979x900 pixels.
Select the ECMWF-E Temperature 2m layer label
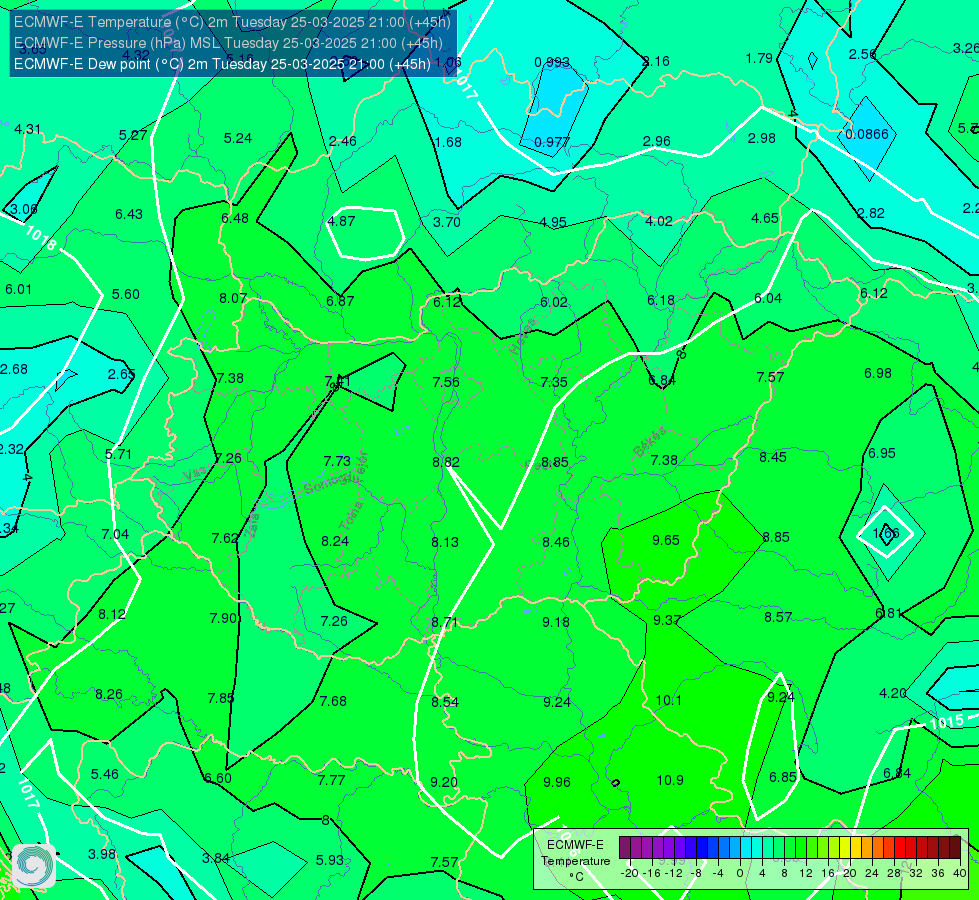click(x=232, y=22)
